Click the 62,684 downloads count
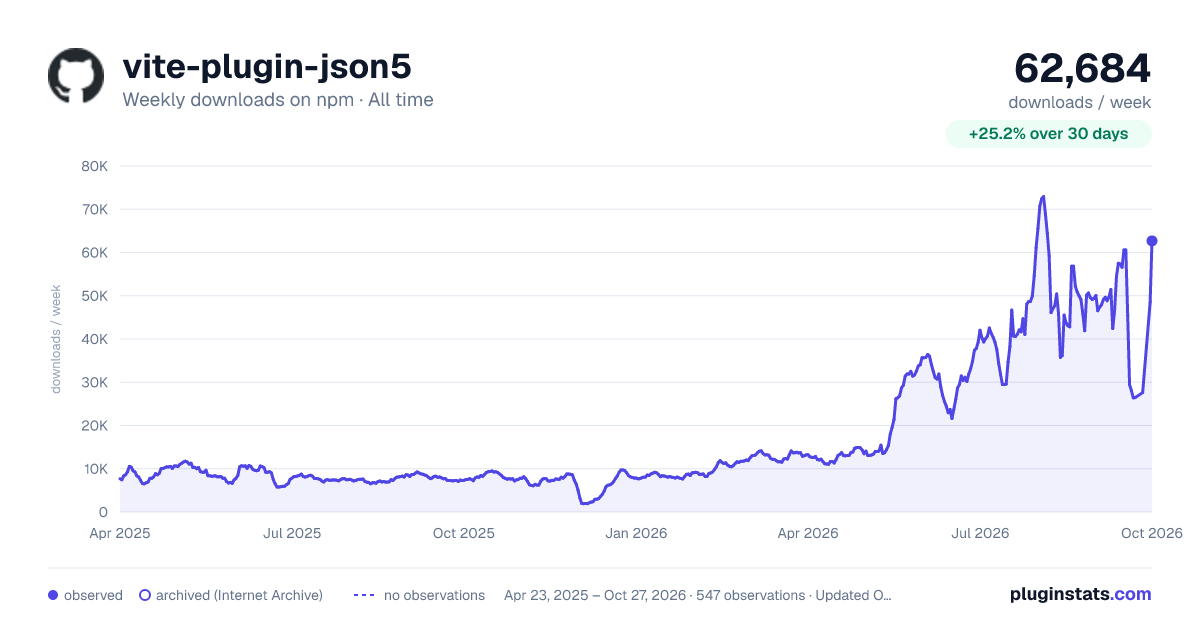This screenshot has height=630, width=1200. (1082, 68)
